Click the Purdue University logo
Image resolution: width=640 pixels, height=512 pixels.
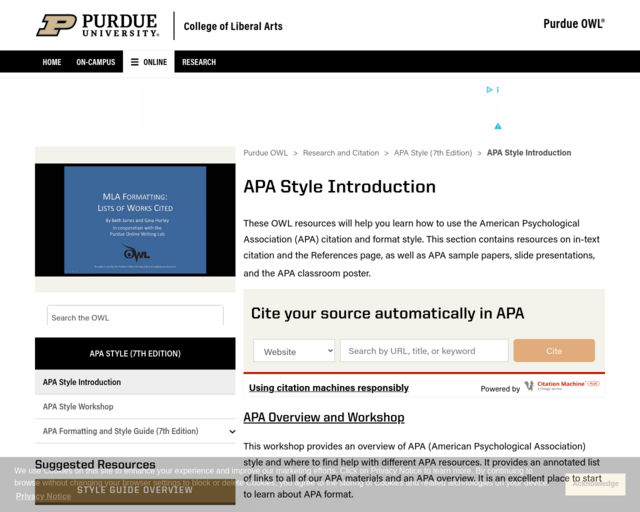coord(98,25)
